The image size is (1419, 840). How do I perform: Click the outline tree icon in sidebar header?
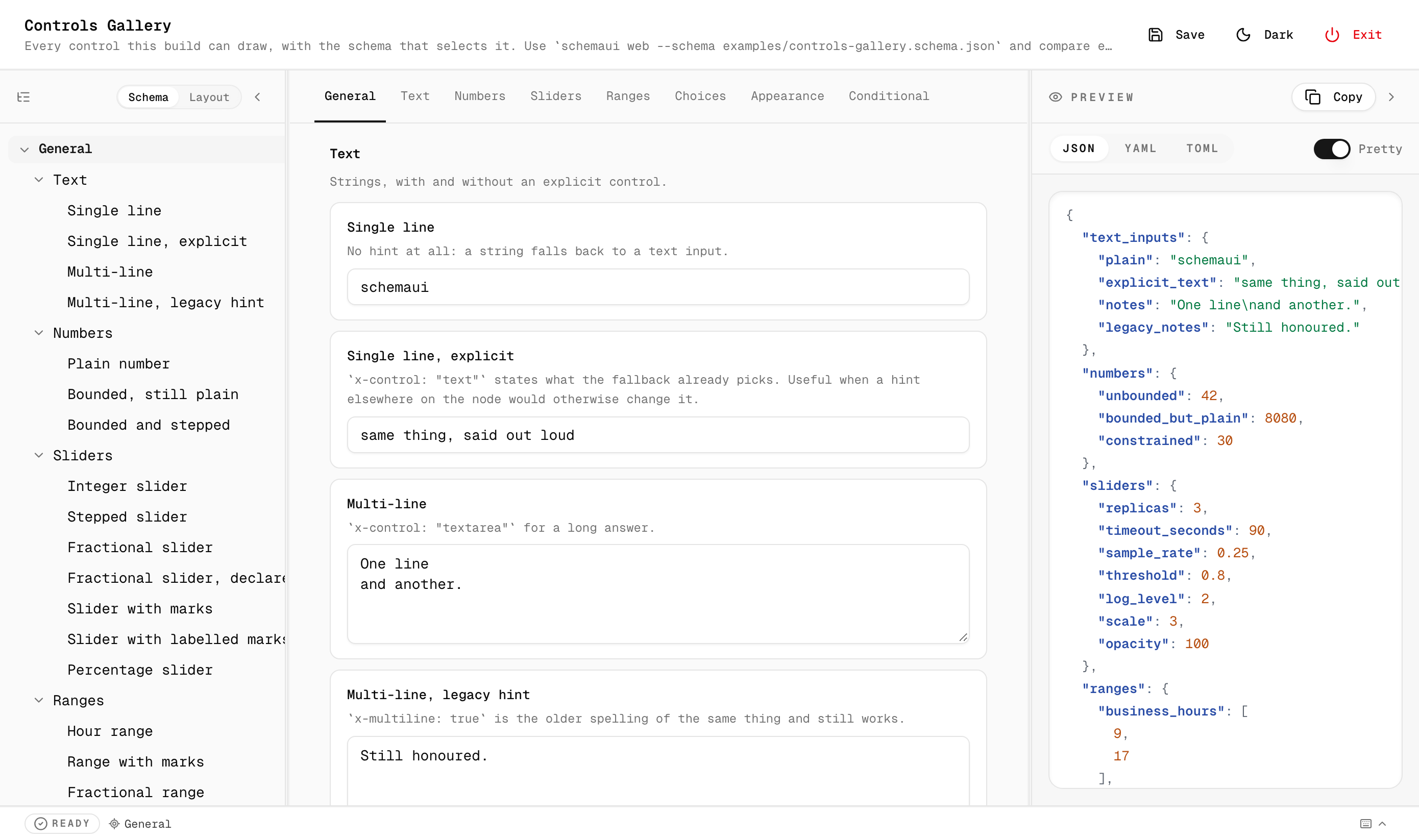coord(23,97)
